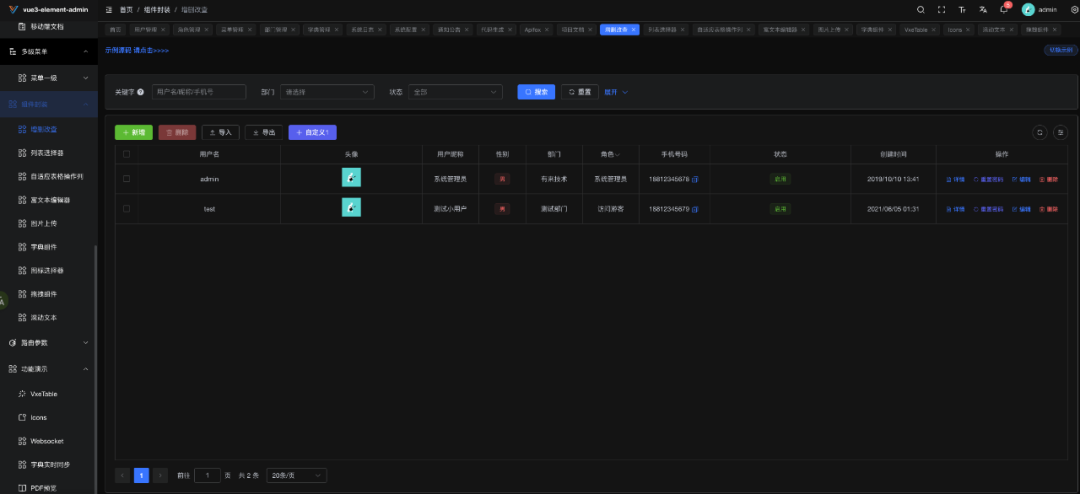This screenshot has height=494, width=1080.
Task: Open the 状态 status dropdown showing 全部
Action: tap(455, 92)
